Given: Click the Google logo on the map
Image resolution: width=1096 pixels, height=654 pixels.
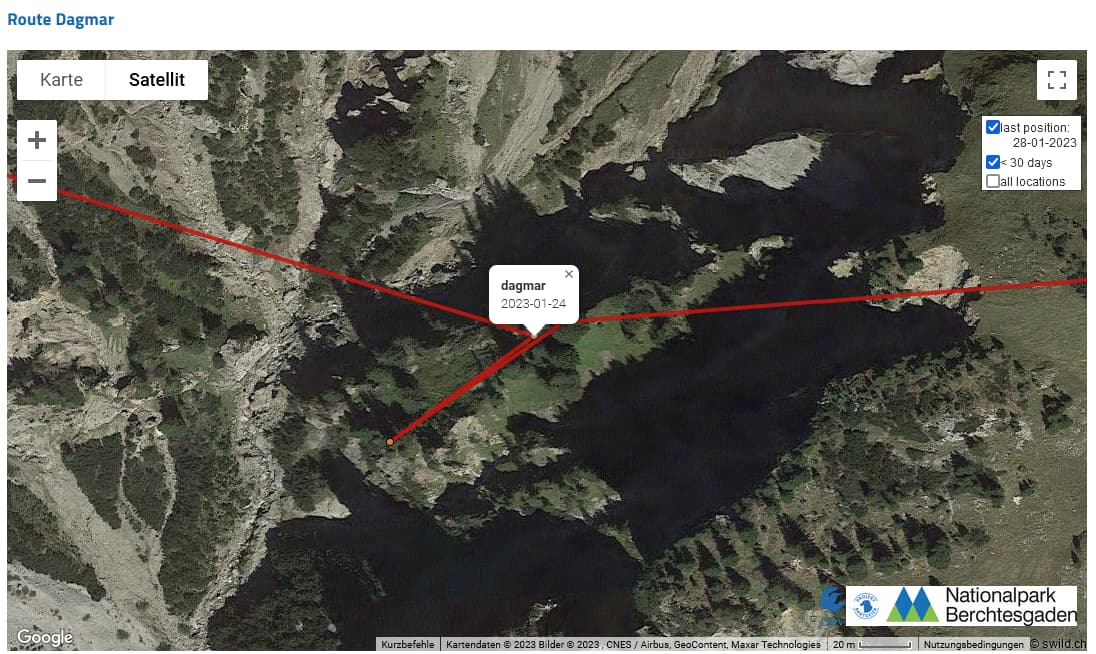Looking at the screenshot, I should tap(45, 637).
